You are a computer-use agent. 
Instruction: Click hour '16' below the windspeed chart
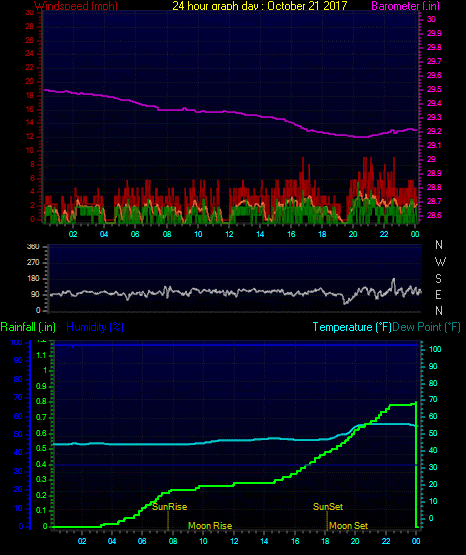click(x=291, y=234)
